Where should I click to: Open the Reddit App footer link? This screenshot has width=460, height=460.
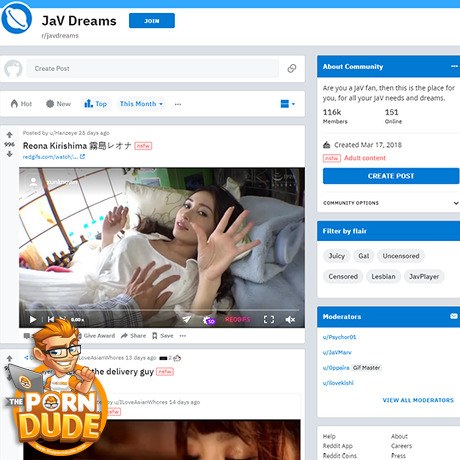pyautogui.click(x=338, y=446)
